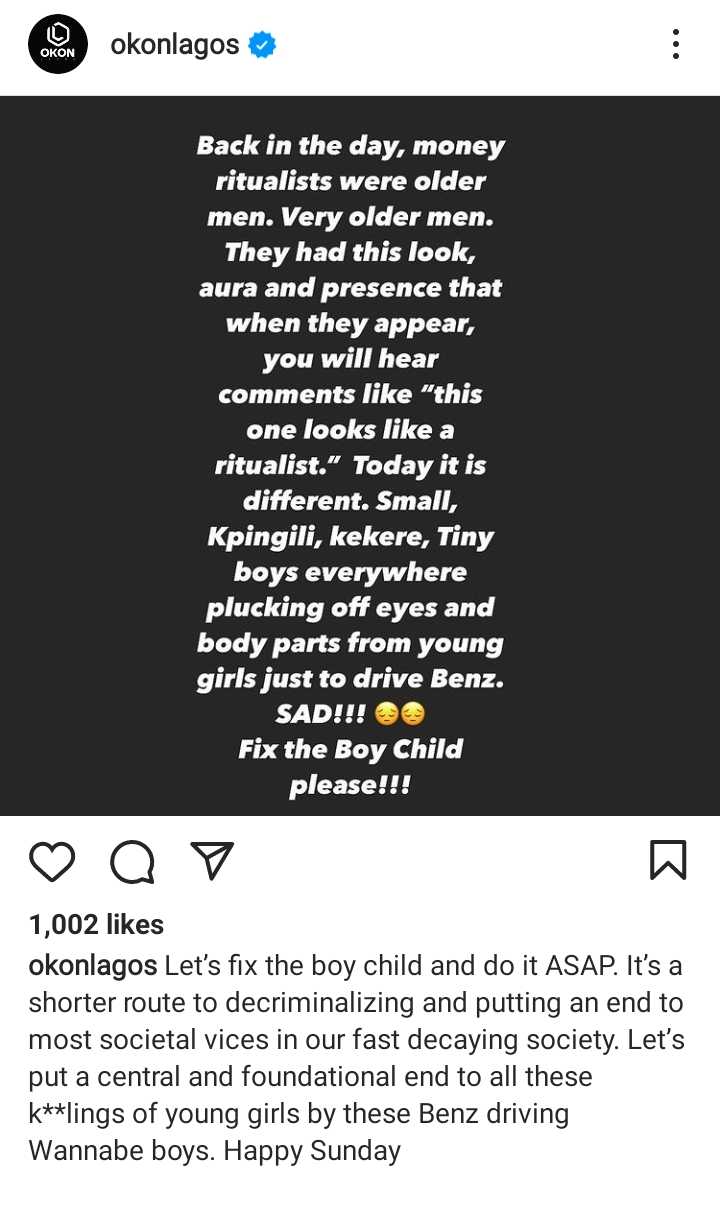
Task: View the 1,002 likes list
Action: pyautogui.click(x=96, y=925)
